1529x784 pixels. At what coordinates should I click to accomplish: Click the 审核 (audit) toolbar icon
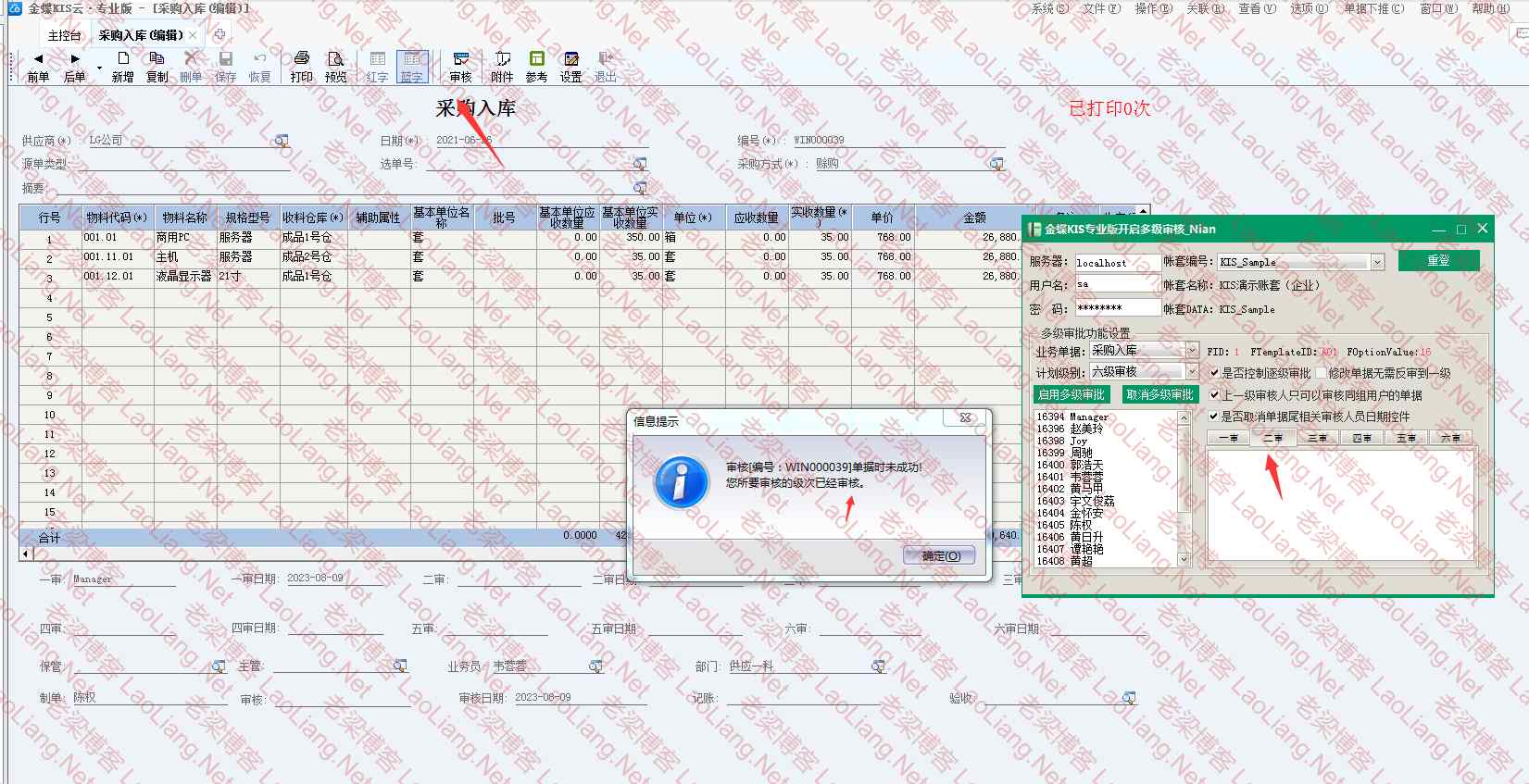[x=460, y=67]
